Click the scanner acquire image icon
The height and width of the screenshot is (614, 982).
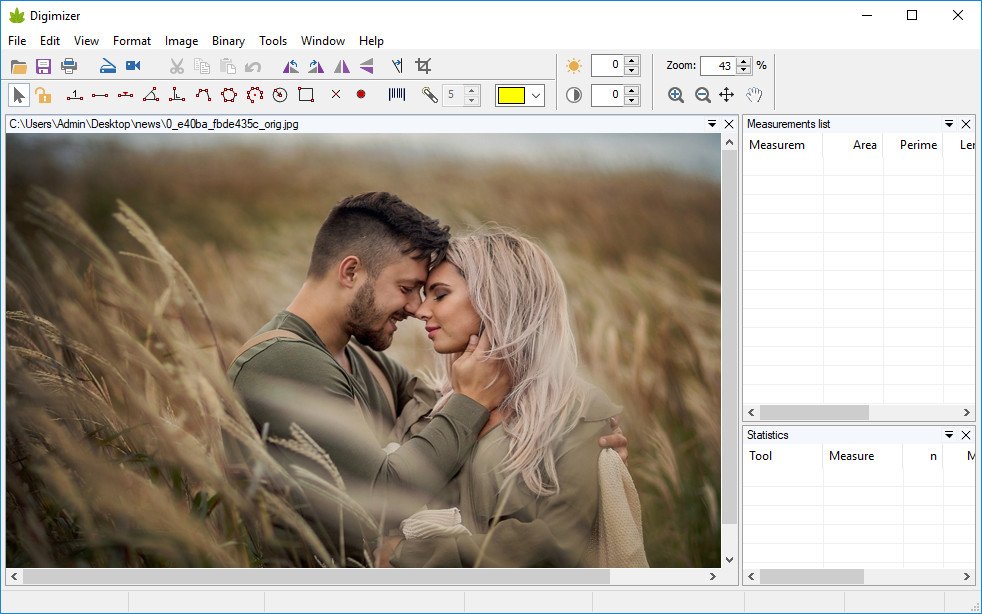[x=108, y=66]
